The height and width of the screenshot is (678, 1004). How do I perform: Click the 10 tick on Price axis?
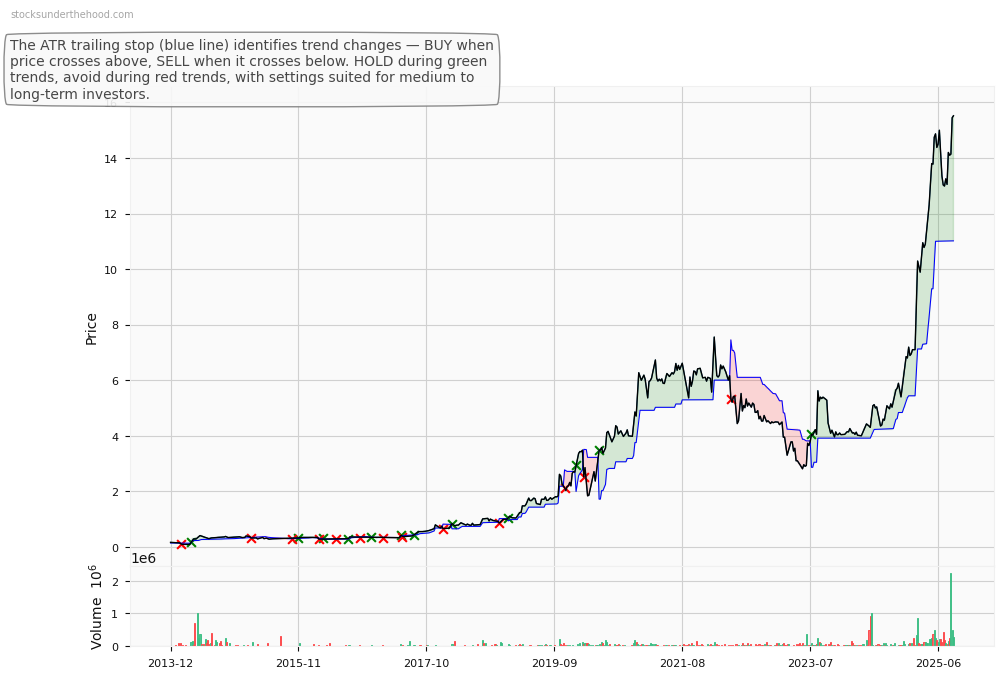click(110, 270)
